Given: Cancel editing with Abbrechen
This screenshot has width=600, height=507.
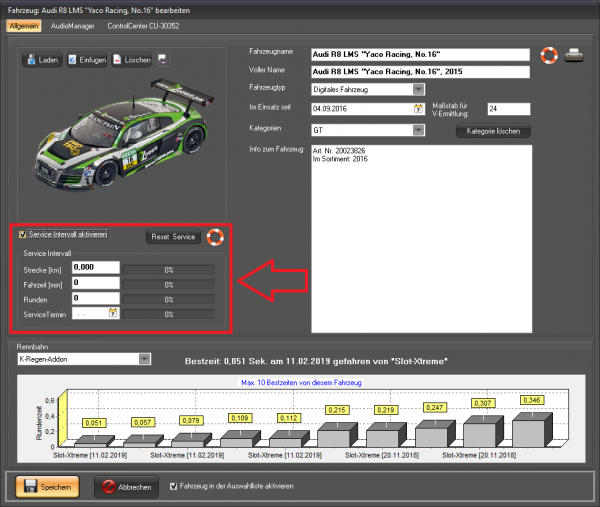Looking at the screenshot, I should point(127,487).
